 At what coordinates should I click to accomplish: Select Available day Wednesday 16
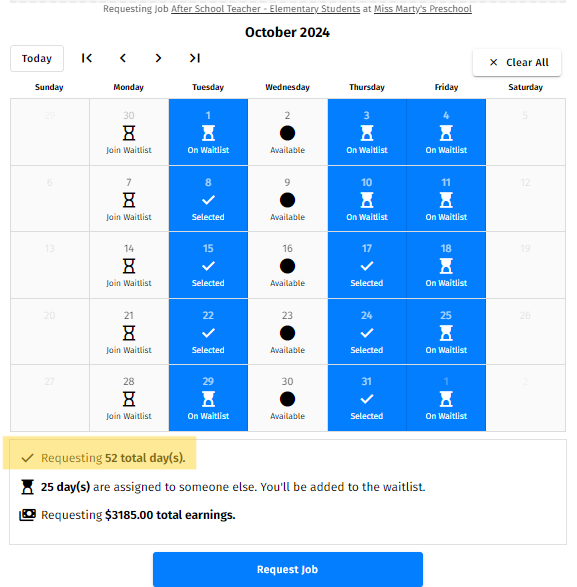click(x=287, y=265)
